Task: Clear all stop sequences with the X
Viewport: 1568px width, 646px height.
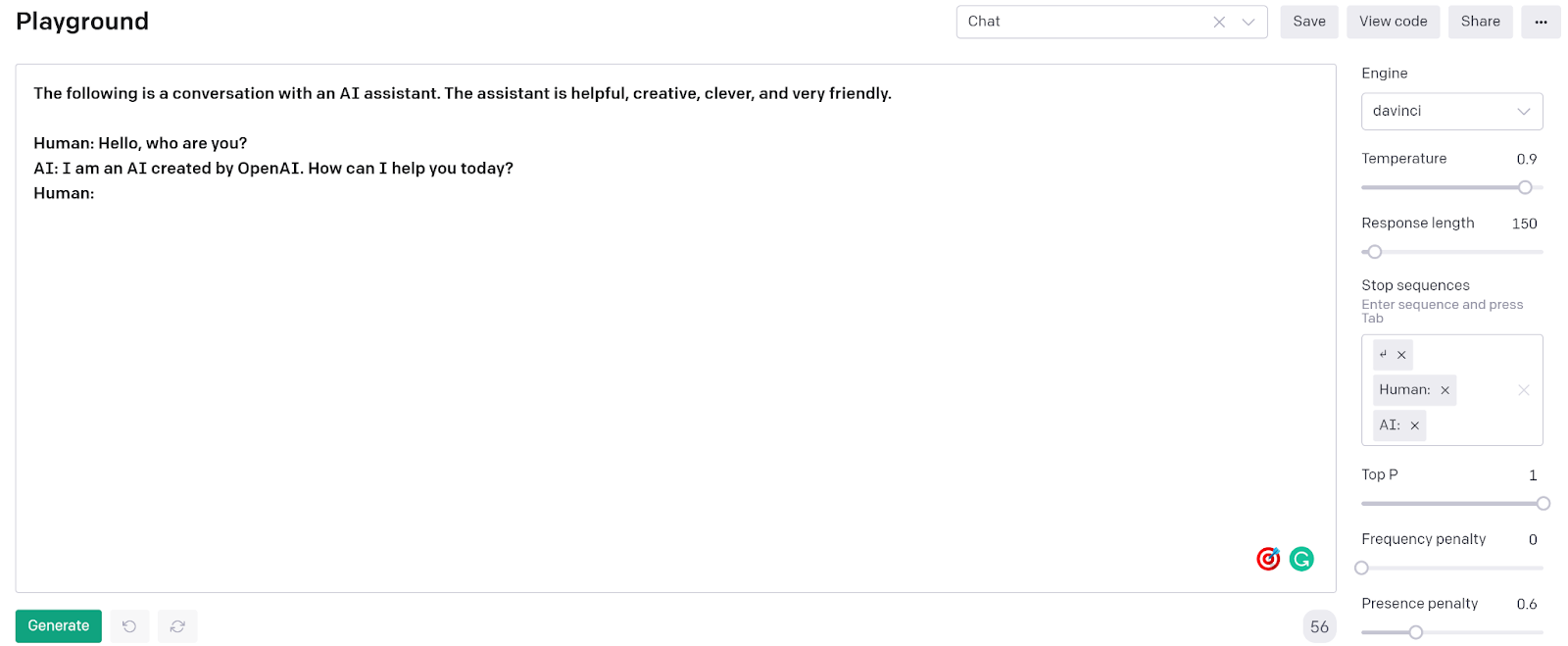Action: coord(1523,389)
